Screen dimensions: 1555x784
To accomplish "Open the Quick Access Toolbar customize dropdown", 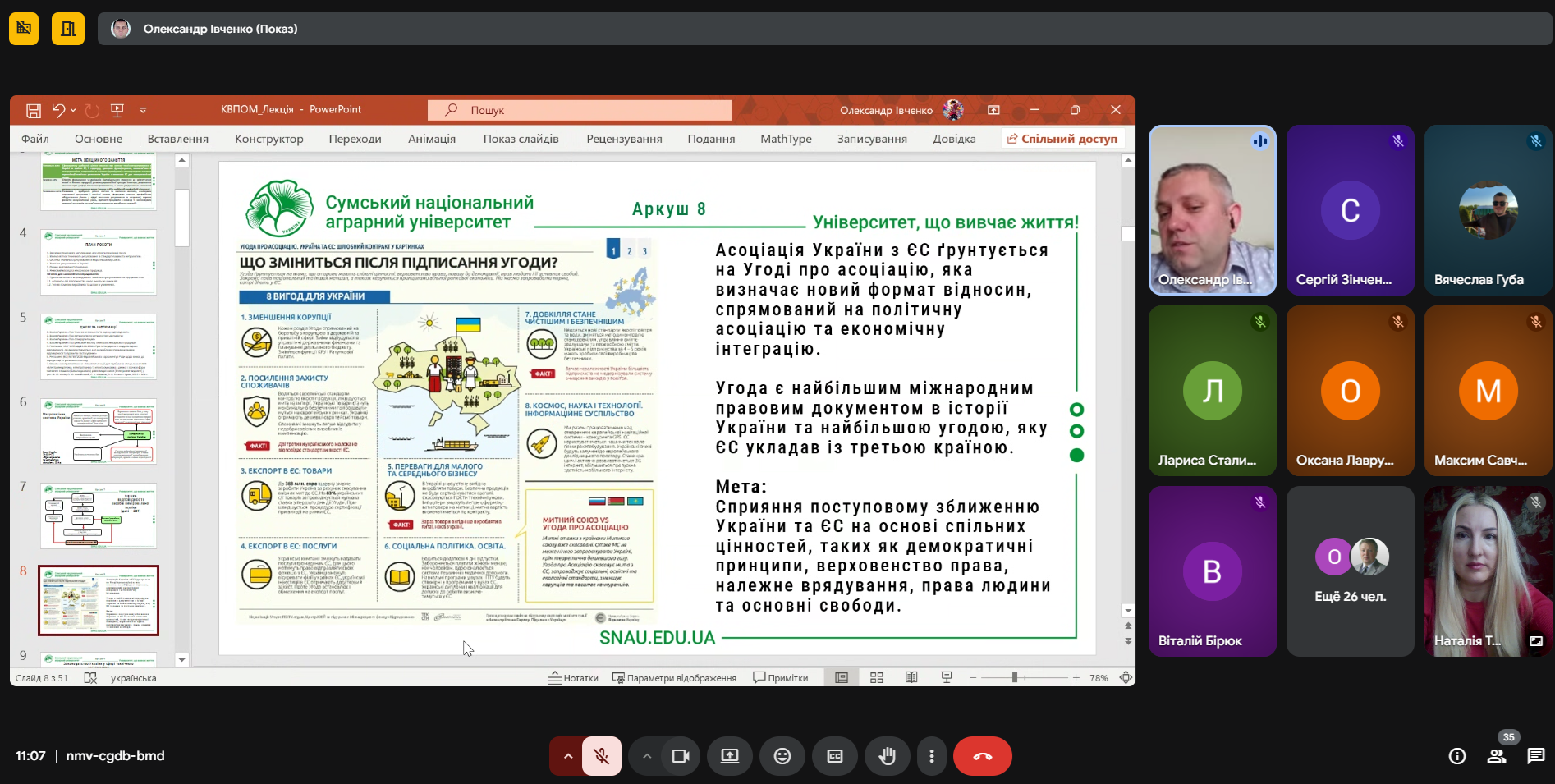I will pos(143,110).
